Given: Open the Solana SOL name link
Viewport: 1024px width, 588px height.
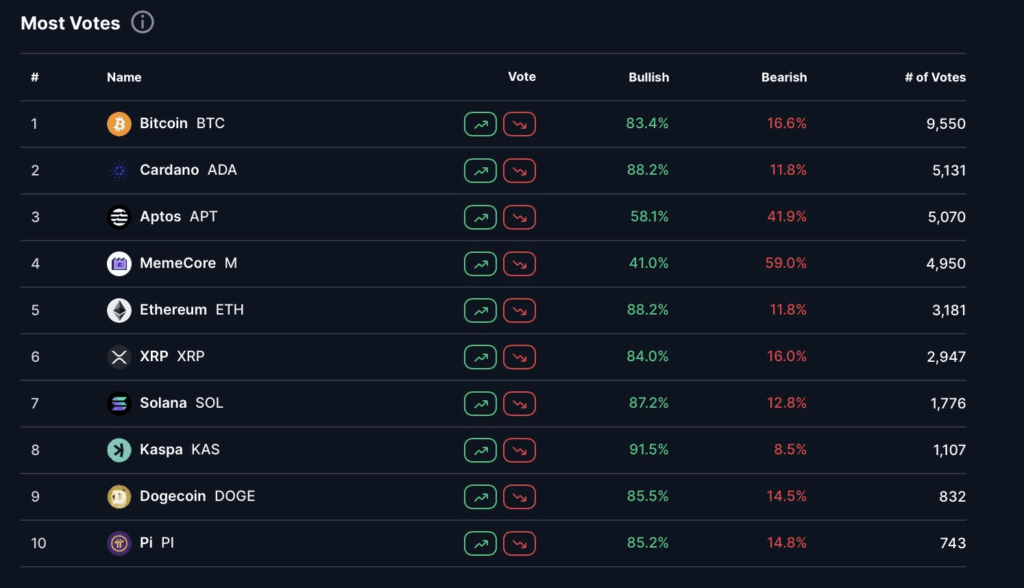Looking at the screenshot, I should click(181, 403).
